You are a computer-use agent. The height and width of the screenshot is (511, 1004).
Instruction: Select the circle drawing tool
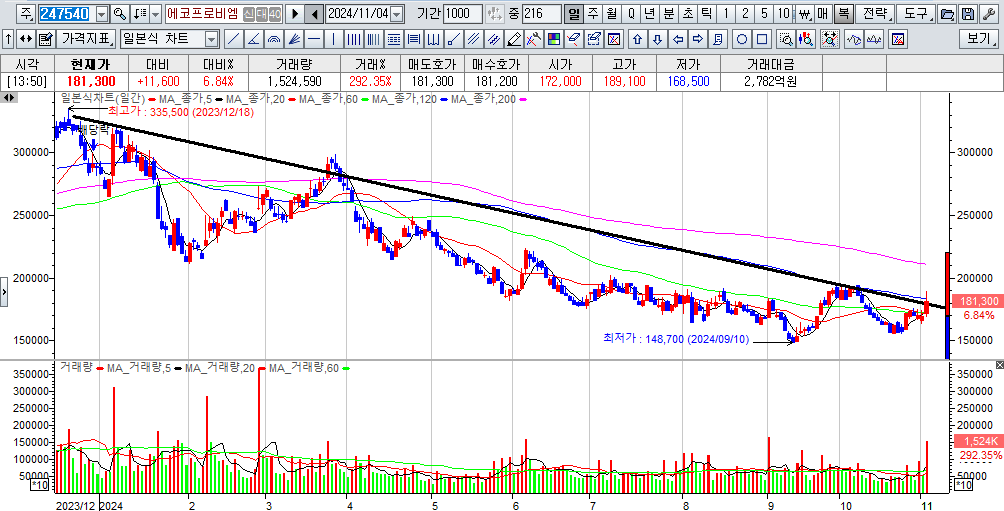coord(742,39)
